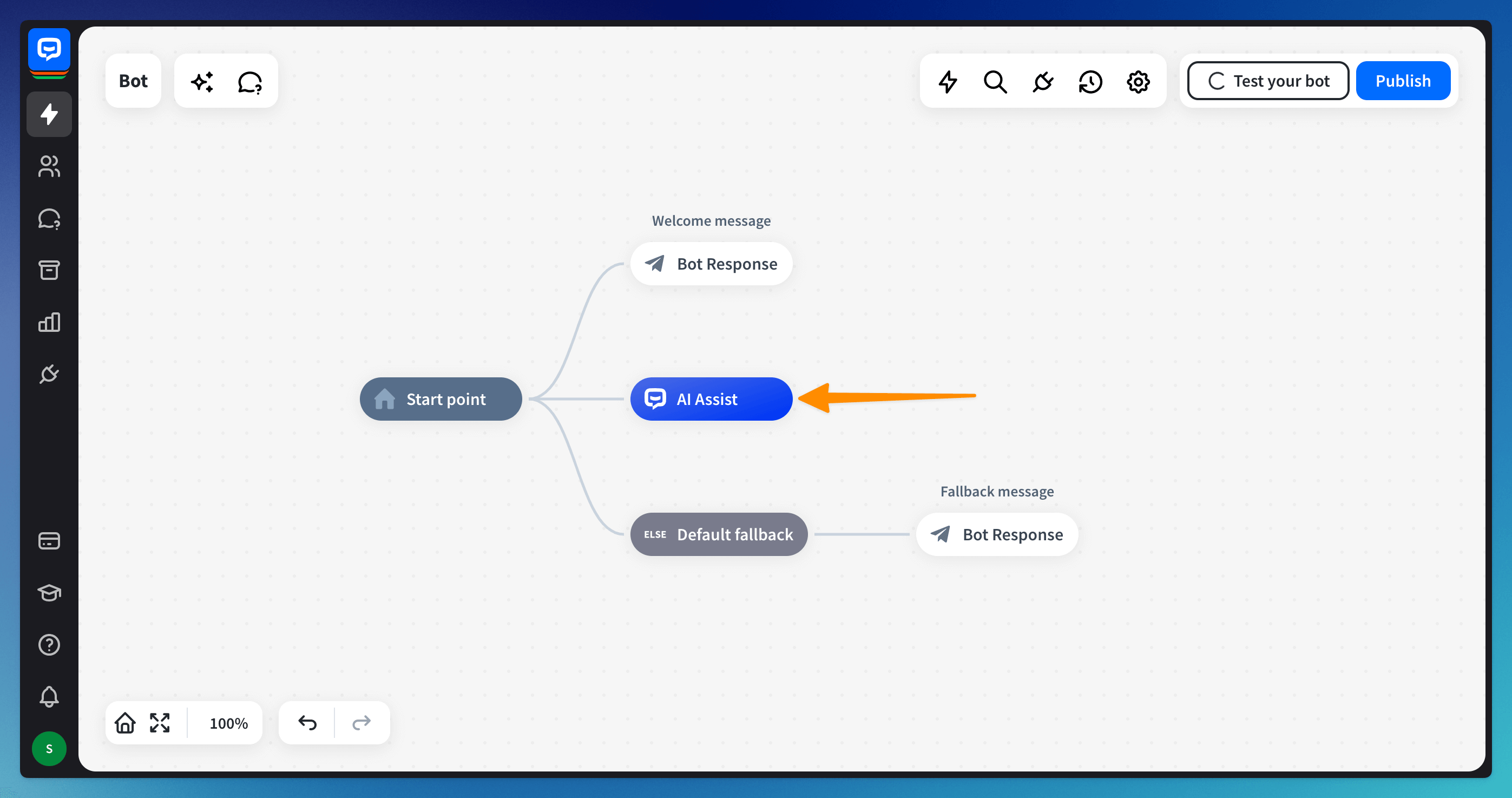The height and width of the screenshot is (798, 1512).
Task: Click the 100% zoom level indicator
Action: click(x=228, y=723)
